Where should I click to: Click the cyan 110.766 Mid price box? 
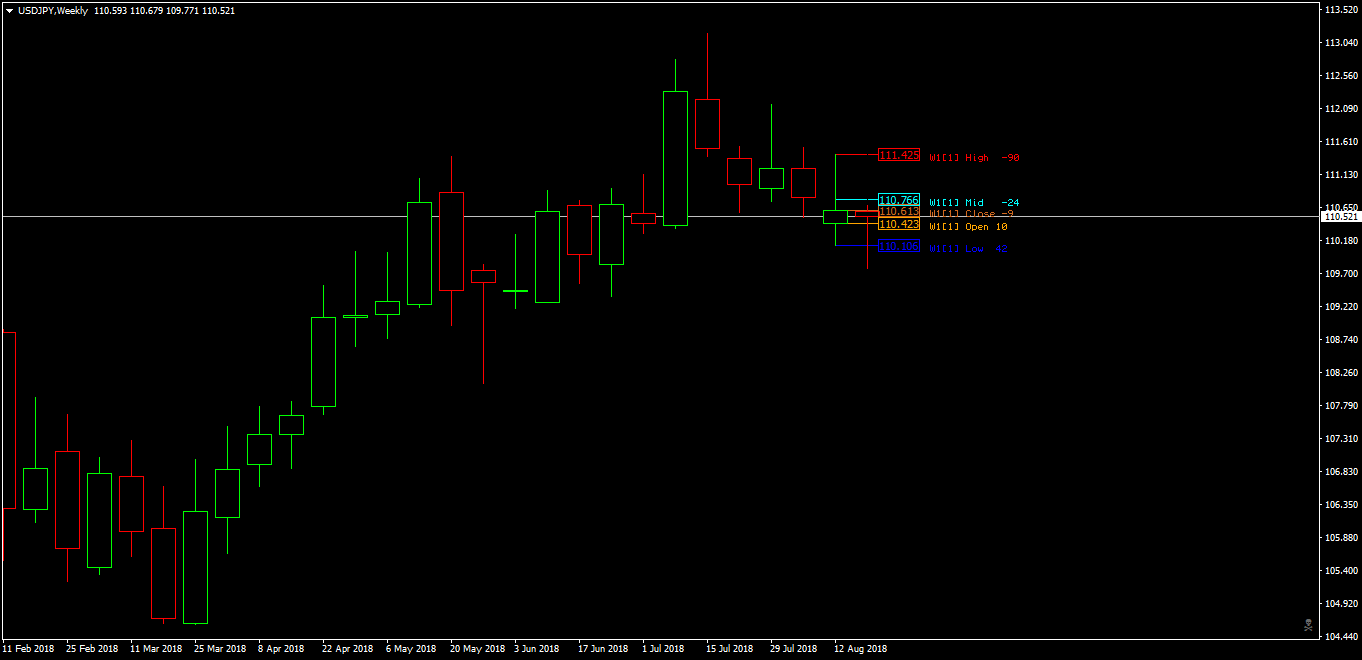point(898,200)
